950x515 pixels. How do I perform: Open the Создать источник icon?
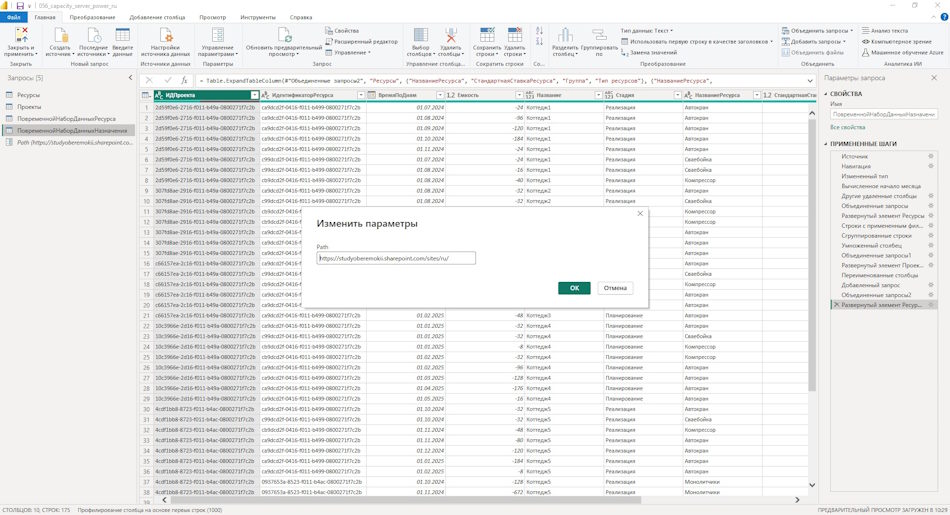pos(61,35)
